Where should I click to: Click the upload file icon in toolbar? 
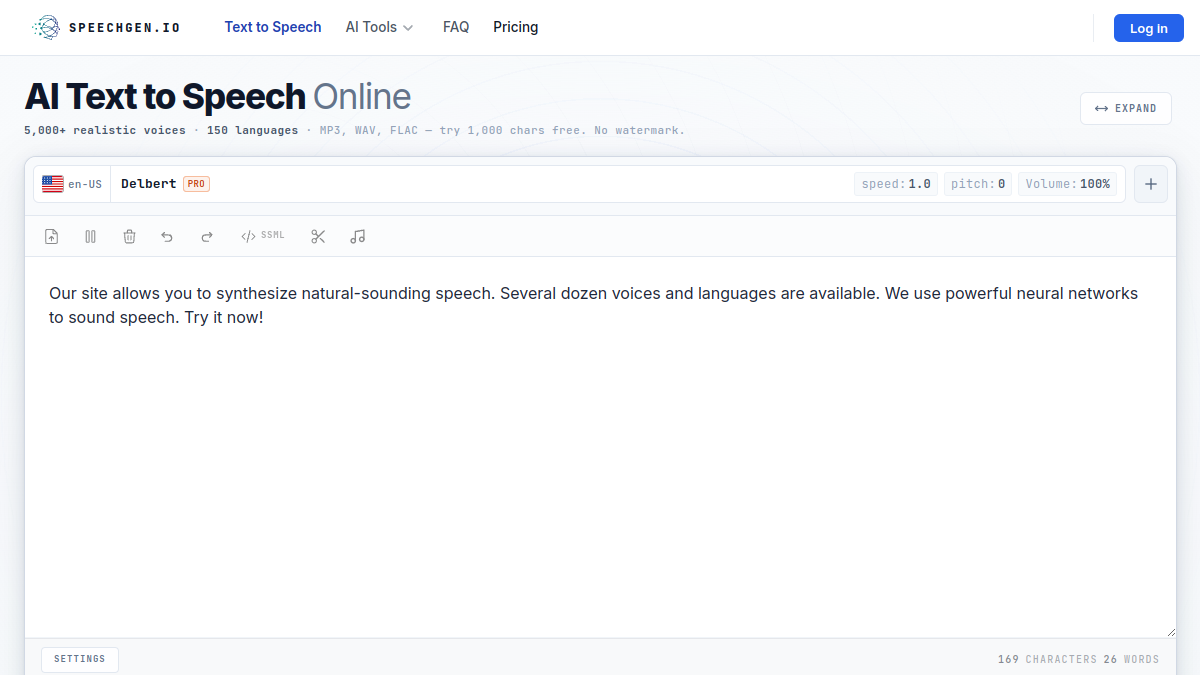tap(52, 237)
